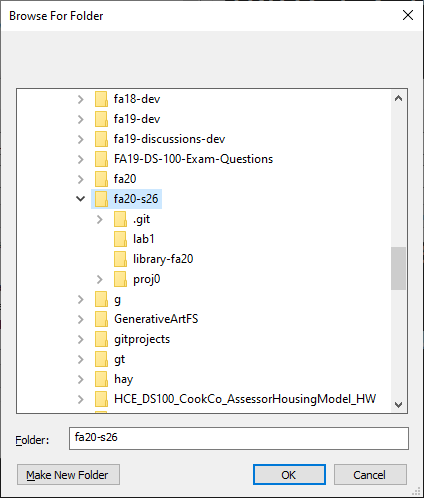Viewport: 424px width, 498px height.
Task: Expand the fa20 folder
Action: click(80, 179)
